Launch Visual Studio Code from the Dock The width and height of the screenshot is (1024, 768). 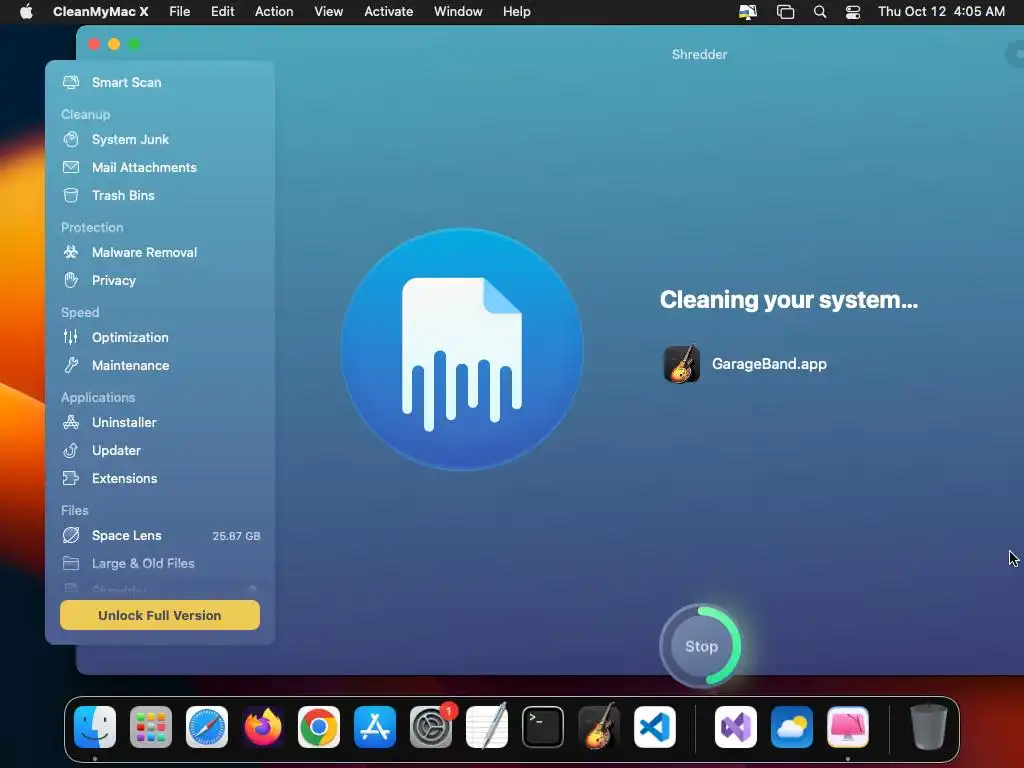pos(654,727)
